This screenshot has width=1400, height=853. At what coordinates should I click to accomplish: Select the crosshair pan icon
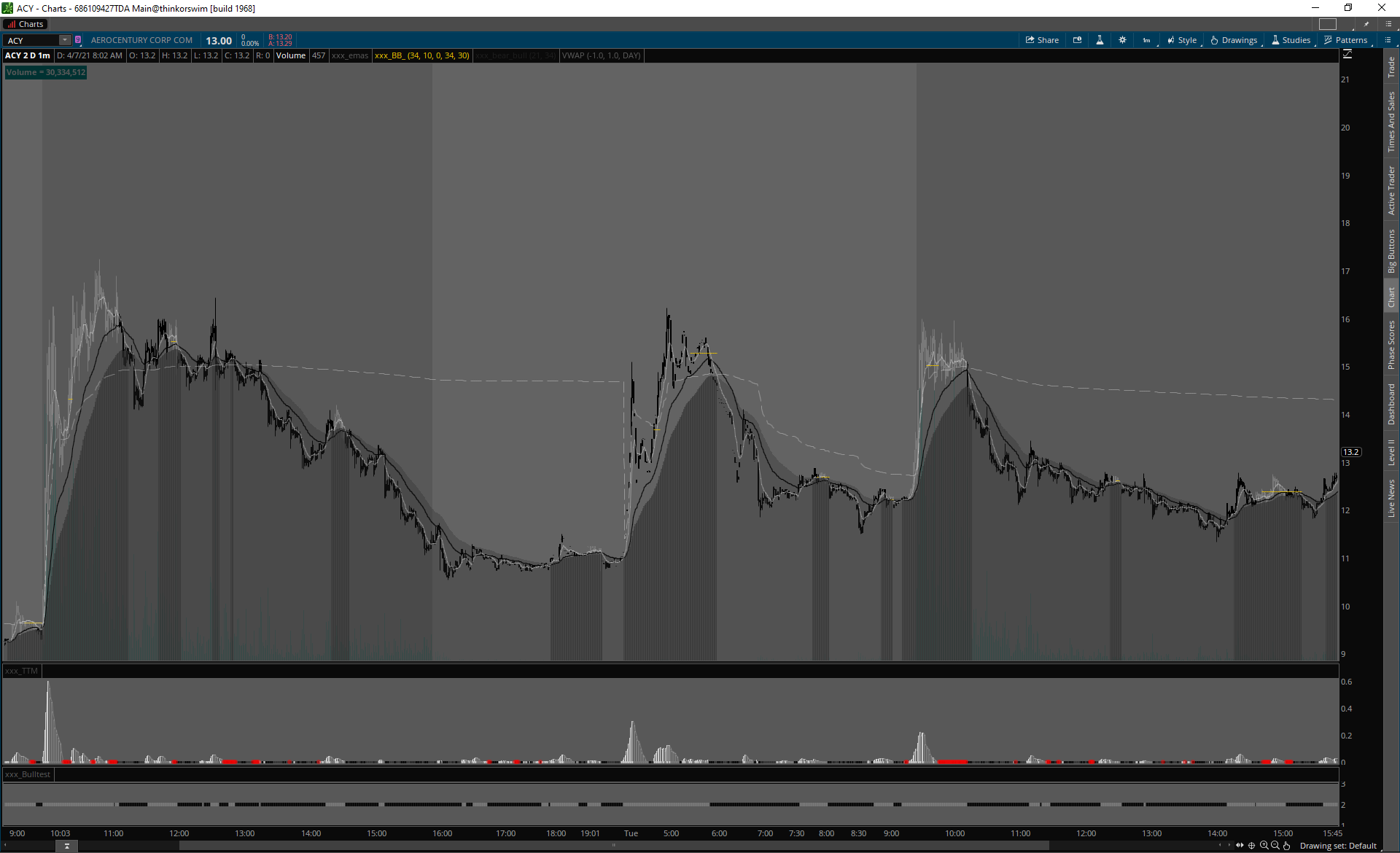[1252, 846]
